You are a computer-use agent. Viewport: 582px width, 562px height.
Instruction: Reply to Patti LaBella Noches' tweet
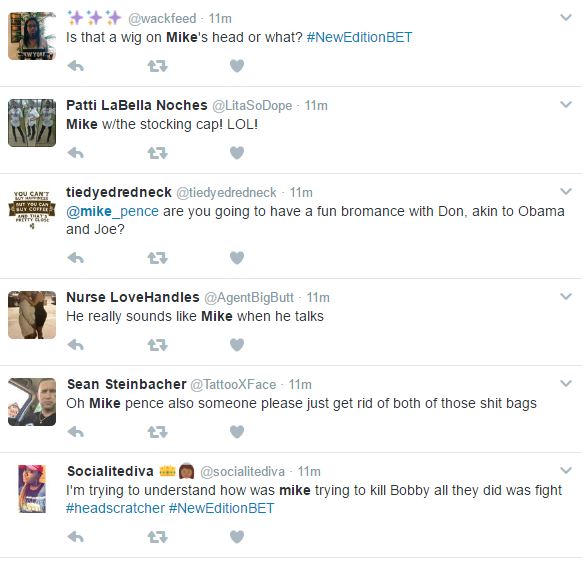[76, 153]
